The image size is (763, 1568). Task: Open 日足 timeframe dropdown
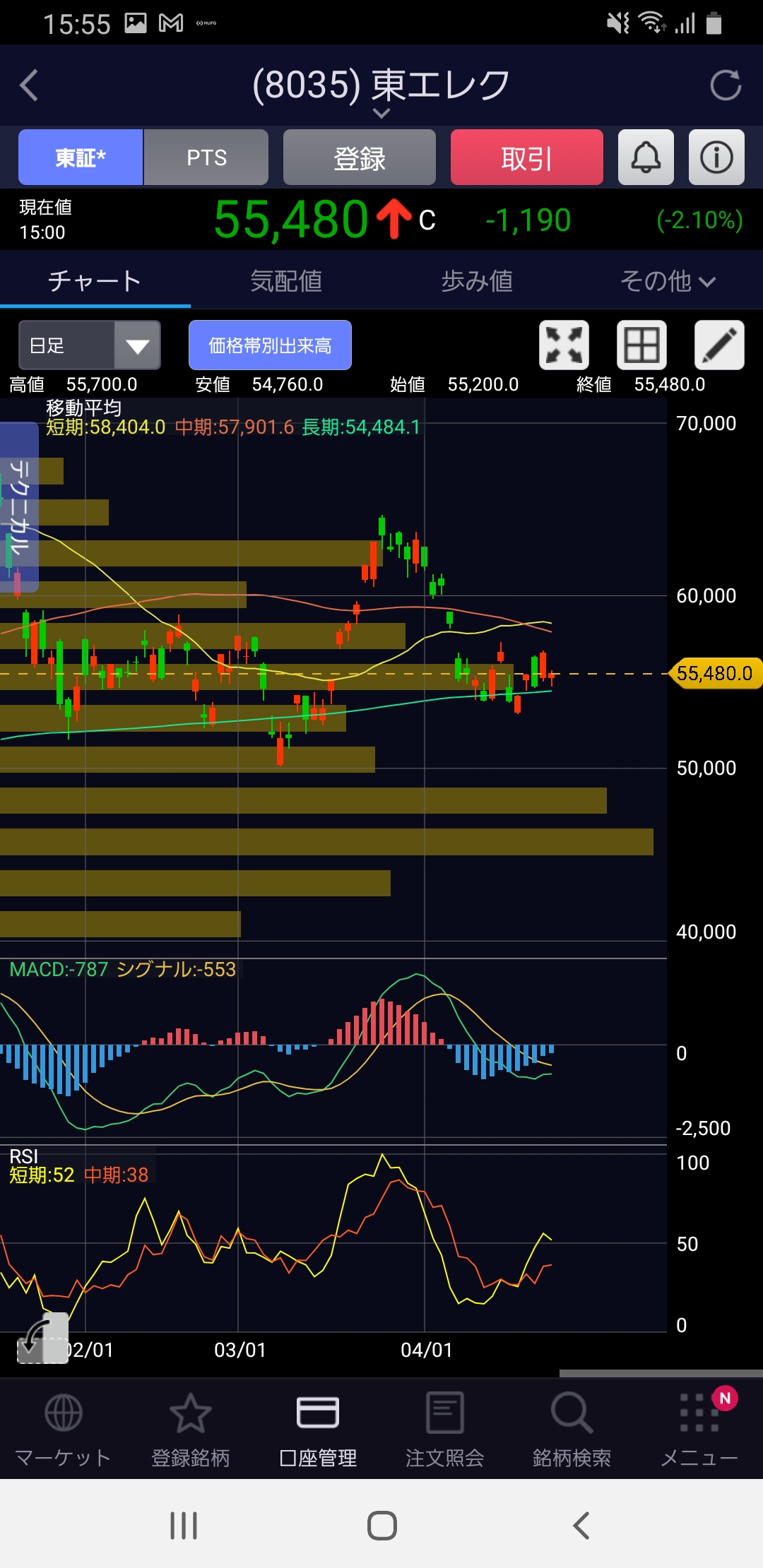pyautogui.click(x=90, y=345)
